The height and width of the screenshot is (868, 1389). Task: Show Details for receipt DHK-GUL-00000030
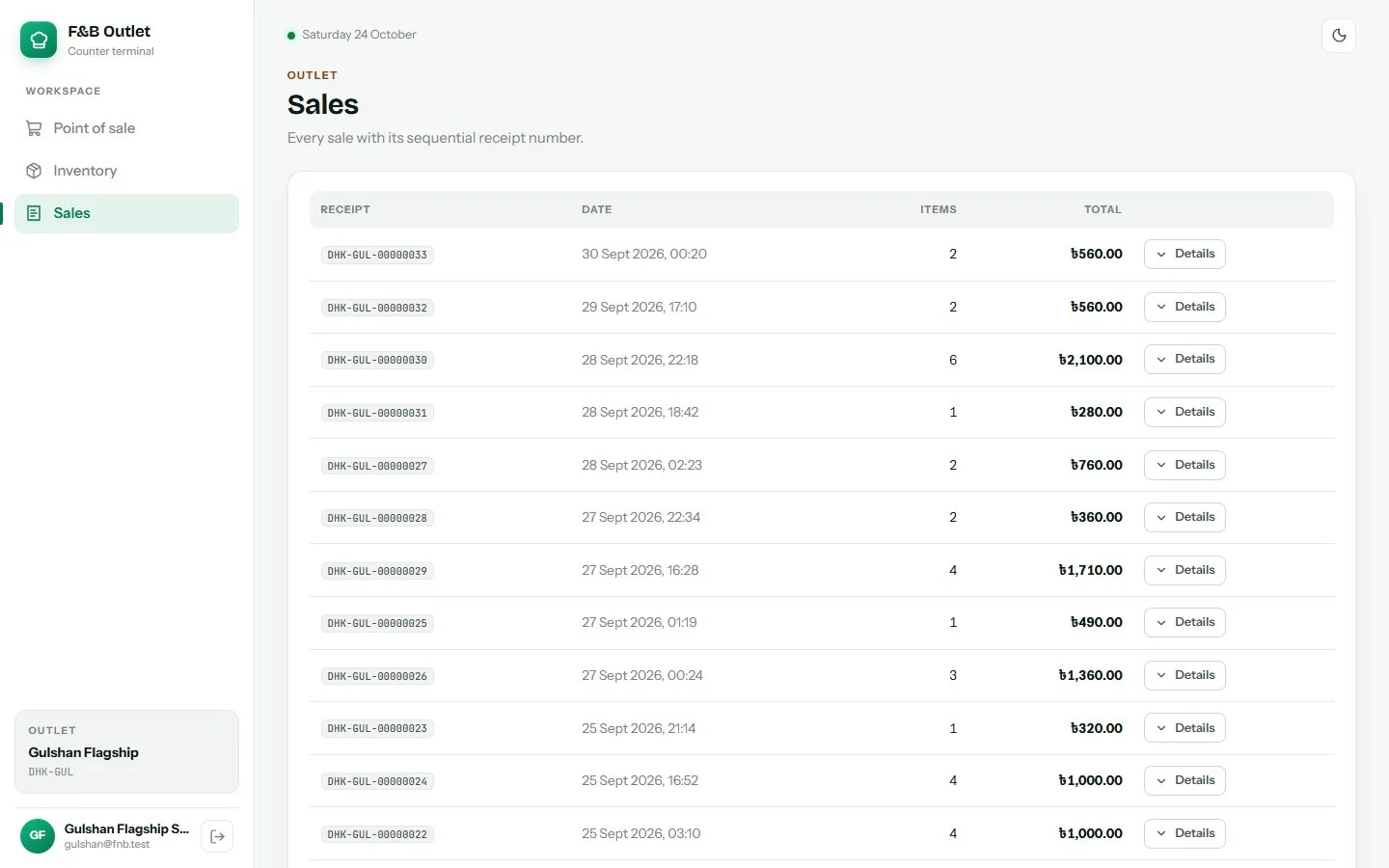[x=1185, y=359]
